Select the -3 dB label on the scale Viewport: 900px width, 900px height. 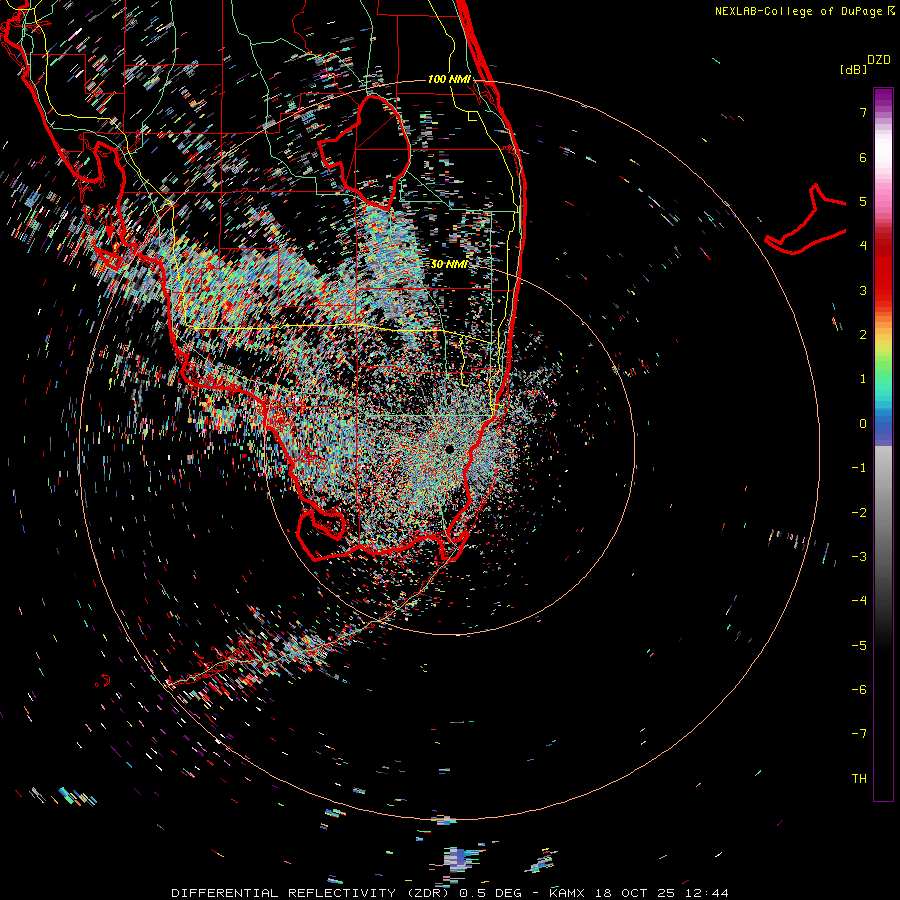859,556
